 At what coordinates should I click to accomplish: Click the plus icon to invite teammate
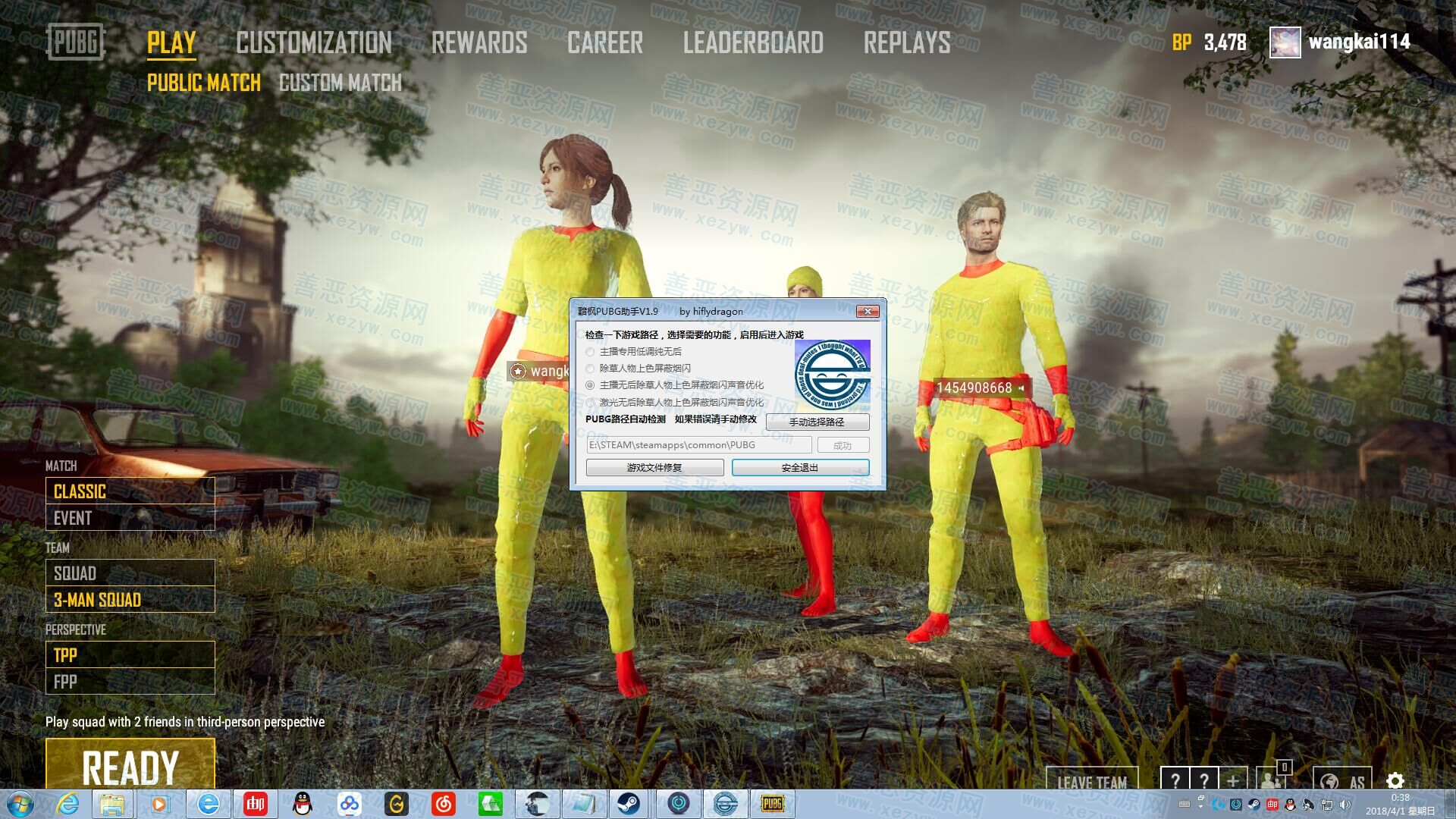(x=1232, y=780)
